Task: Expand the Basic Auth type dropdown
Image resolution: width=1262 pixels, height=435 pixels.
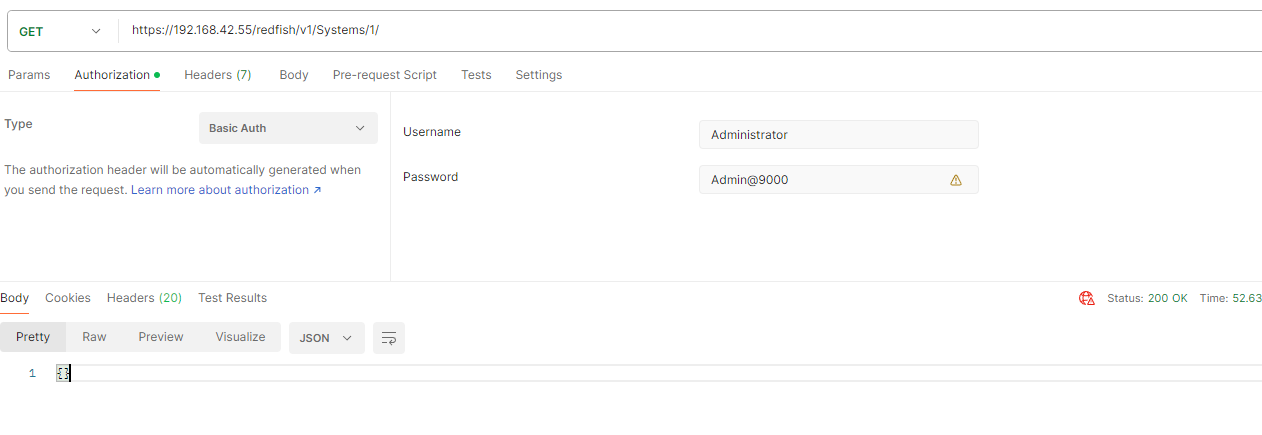Action: tap(288, 128)
